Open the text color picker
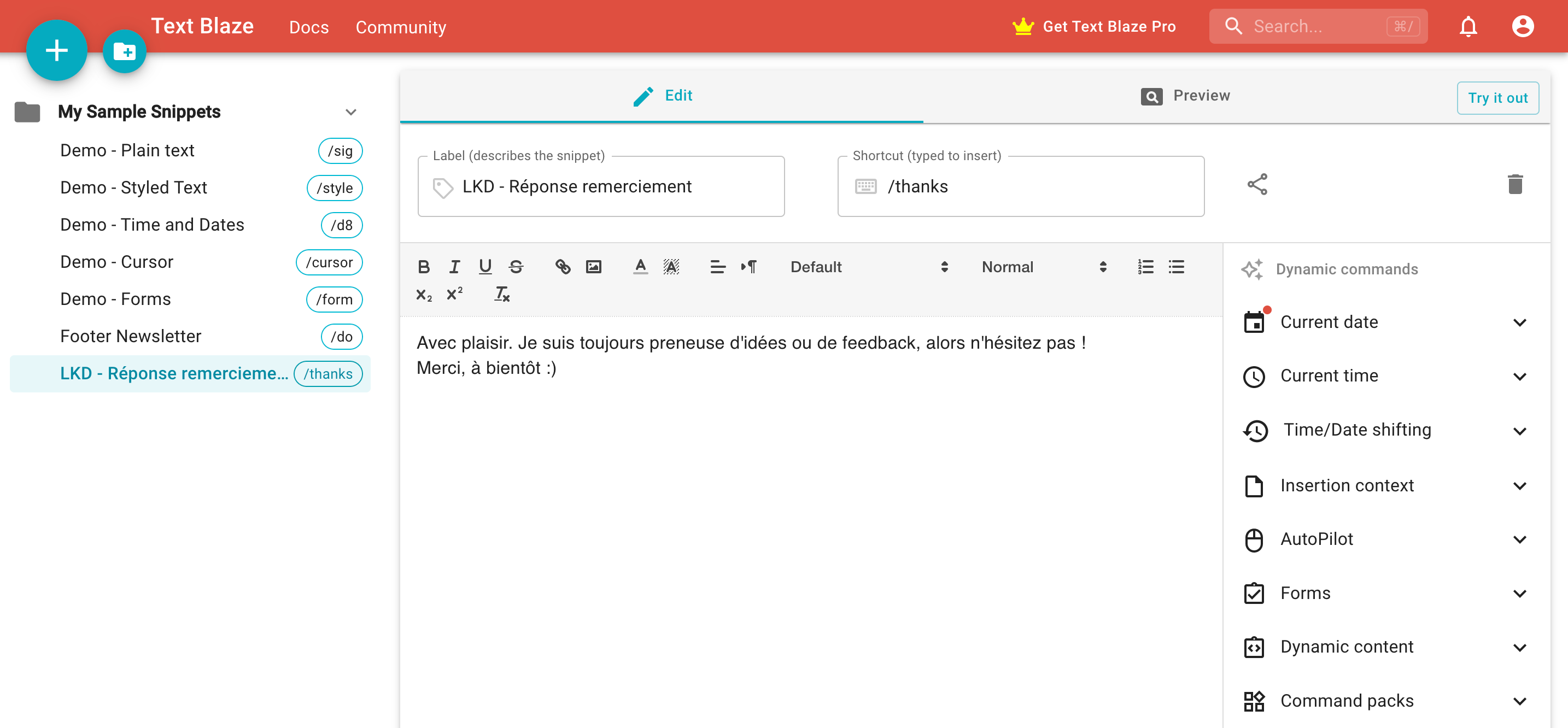The height and width of the screenshot is (728, 1568). 640,267
